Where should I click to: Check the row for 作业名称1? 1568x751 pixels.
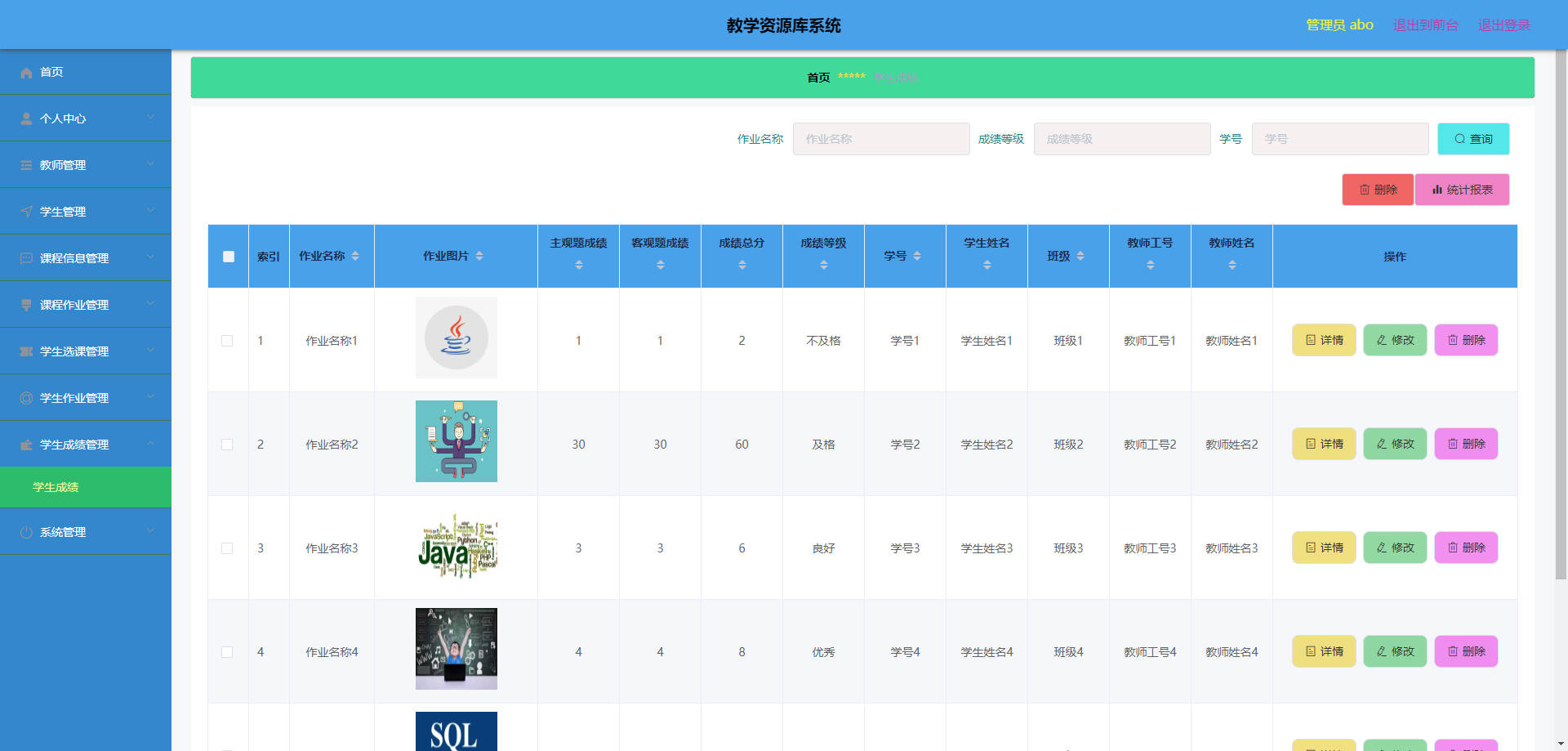click(227, 341)
